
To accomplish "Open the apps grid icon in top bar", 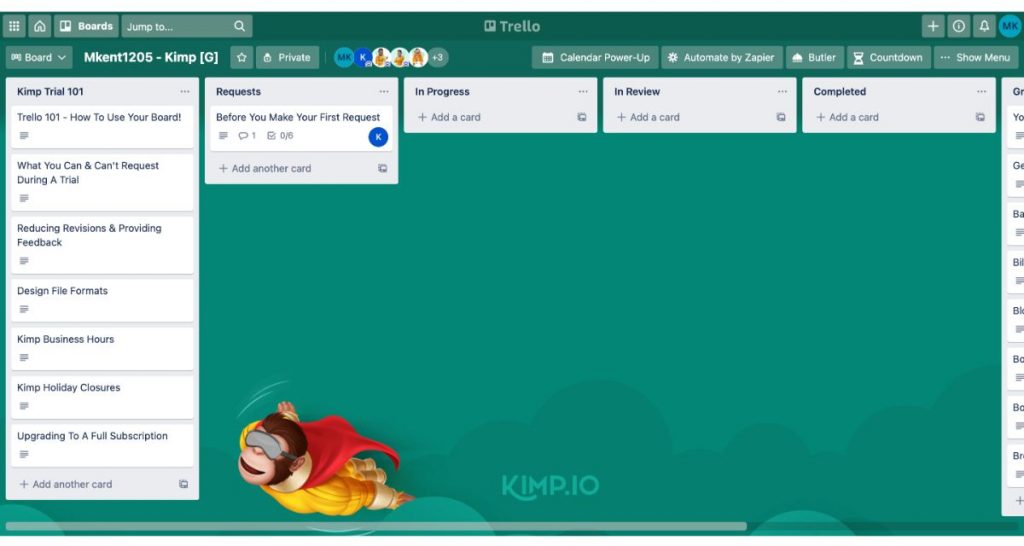I will [x=14, y=26].
